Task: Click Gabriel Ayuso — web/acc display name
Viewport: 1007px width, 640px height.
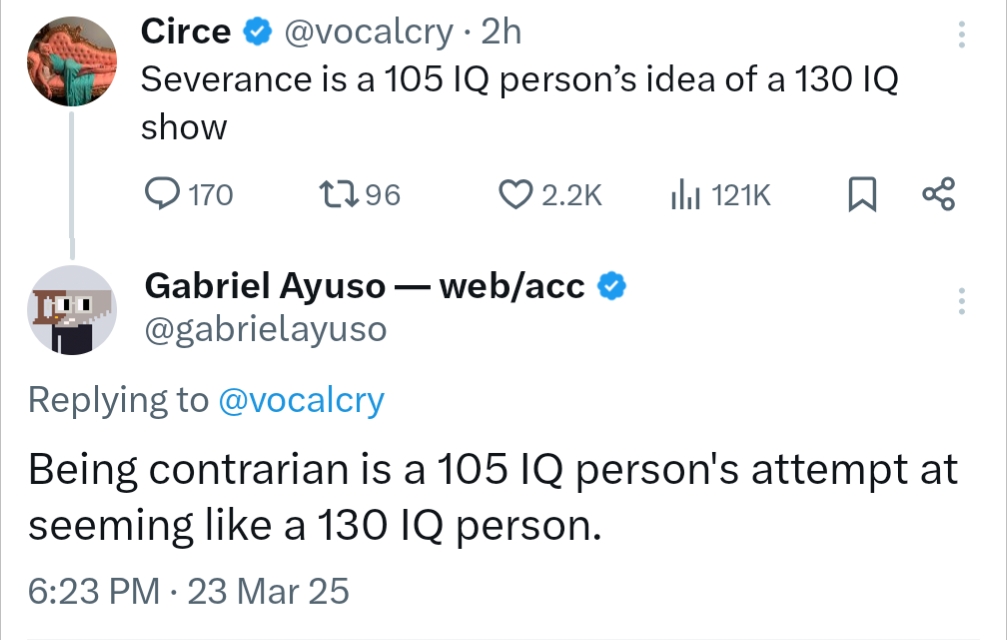Action: (365, 287)
